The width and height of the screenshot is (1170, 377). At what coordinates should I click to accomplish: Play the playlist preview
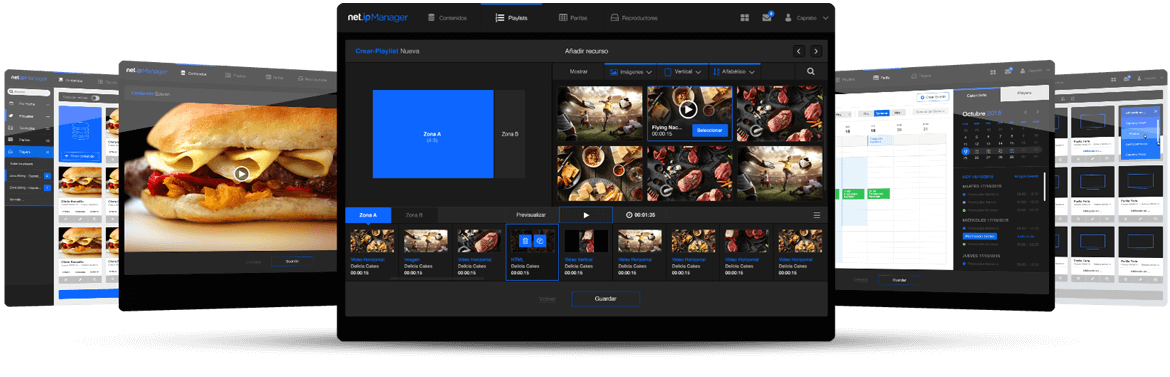[586, 215]
